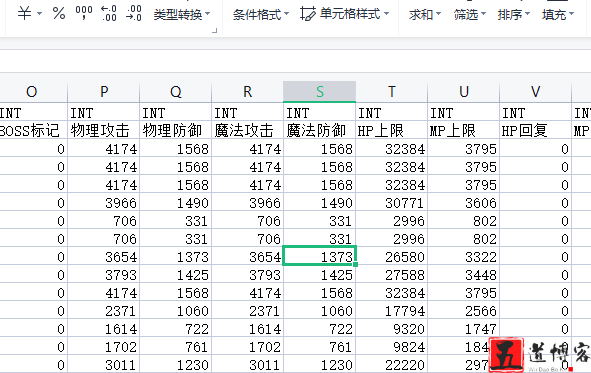The image size is (591, 373).
Task: Click cell 22220 in HP上限 column
Action: pyautogui.click(x=392, y=365)
